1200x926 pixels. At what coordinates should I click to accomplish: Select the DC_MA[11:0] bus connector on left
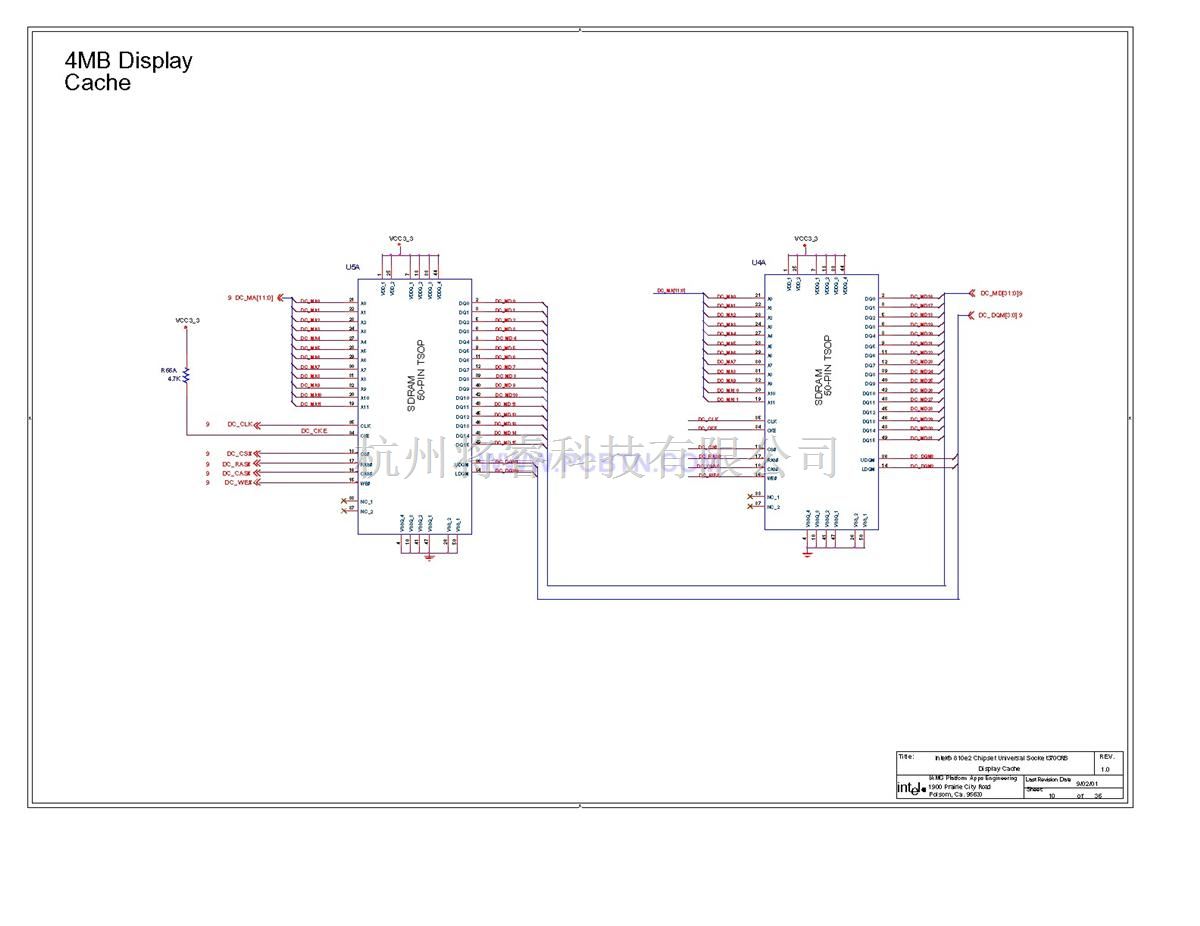[x=278, y=297]
